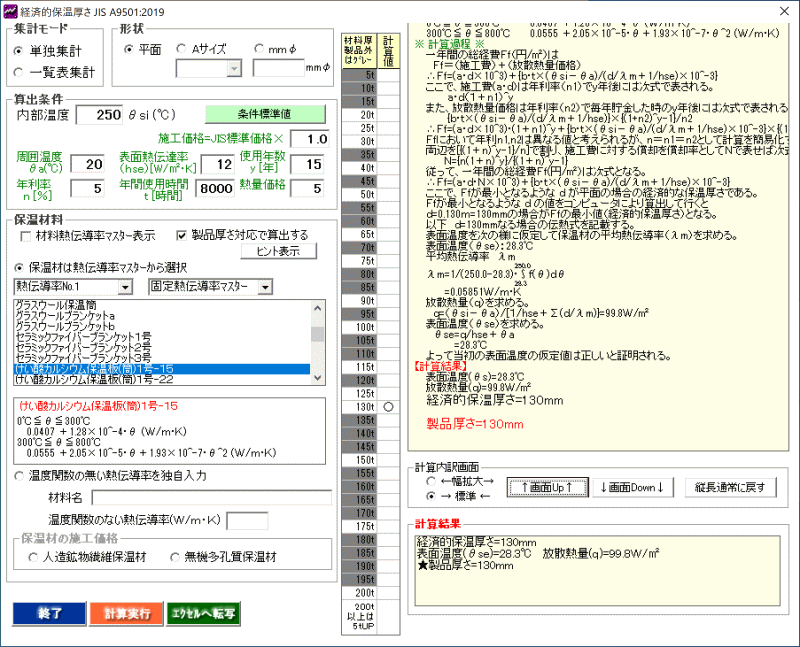This screenshot has height=647, width=800.
Task: Click the 内部温度 input field
Action: (x=98, y=115)
